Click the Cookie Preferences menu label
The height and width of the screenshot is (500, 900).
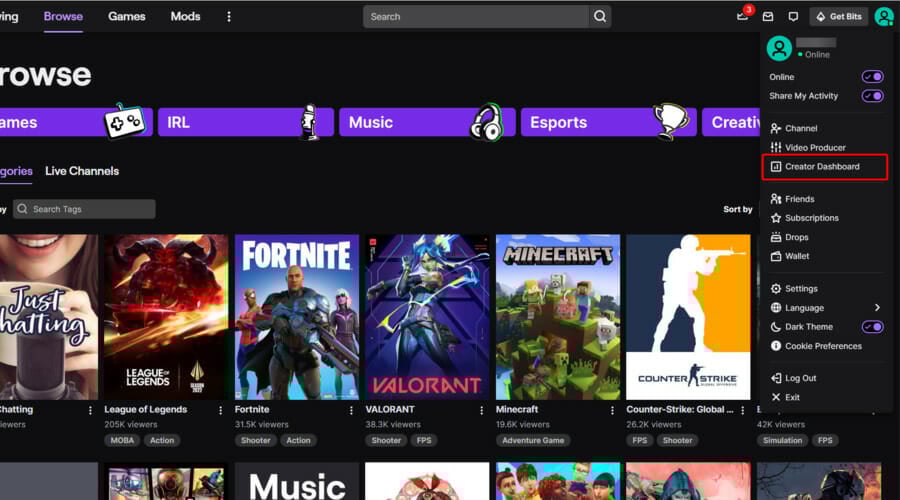click(823, 346)
